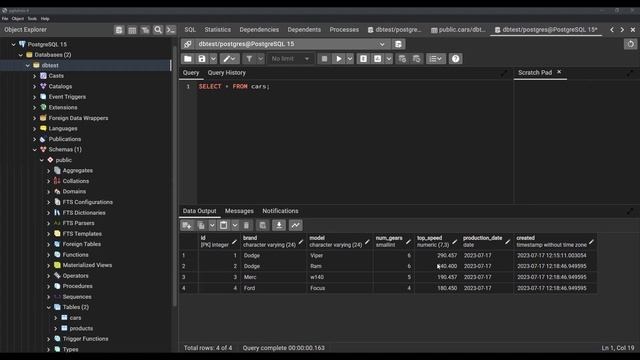Open the copy options dropdown in results toolbar
The width and height of the screenshot is (640, 360).
pyautogui.click(x=212, y=225)
